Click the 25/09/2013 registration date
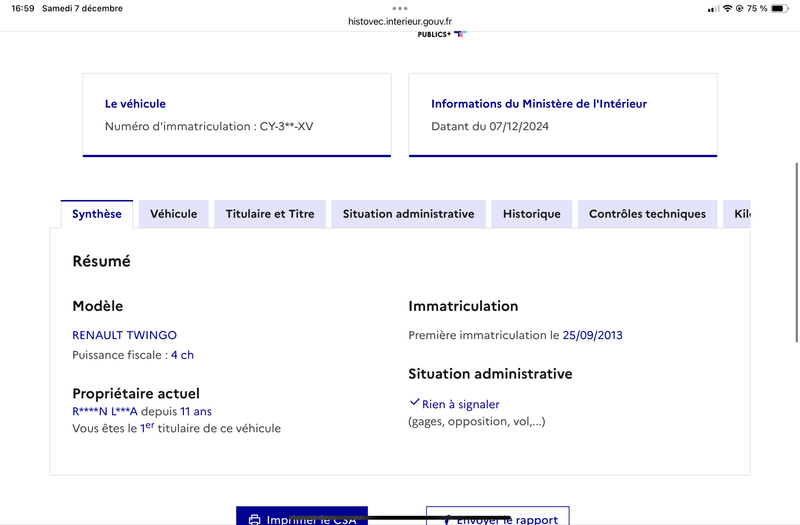Viewport: 800px width, 525px height. tap(592, 335)
